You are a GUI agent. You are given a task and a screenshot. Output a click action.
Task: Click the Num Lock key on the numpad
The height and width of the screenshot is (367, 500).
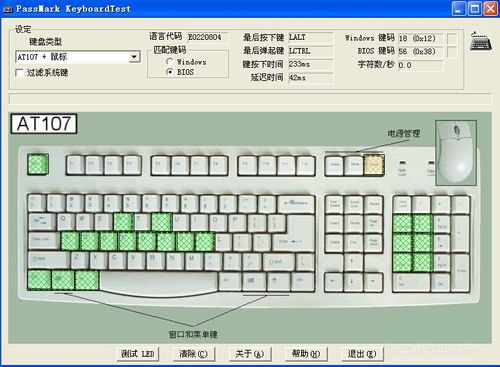402,204
